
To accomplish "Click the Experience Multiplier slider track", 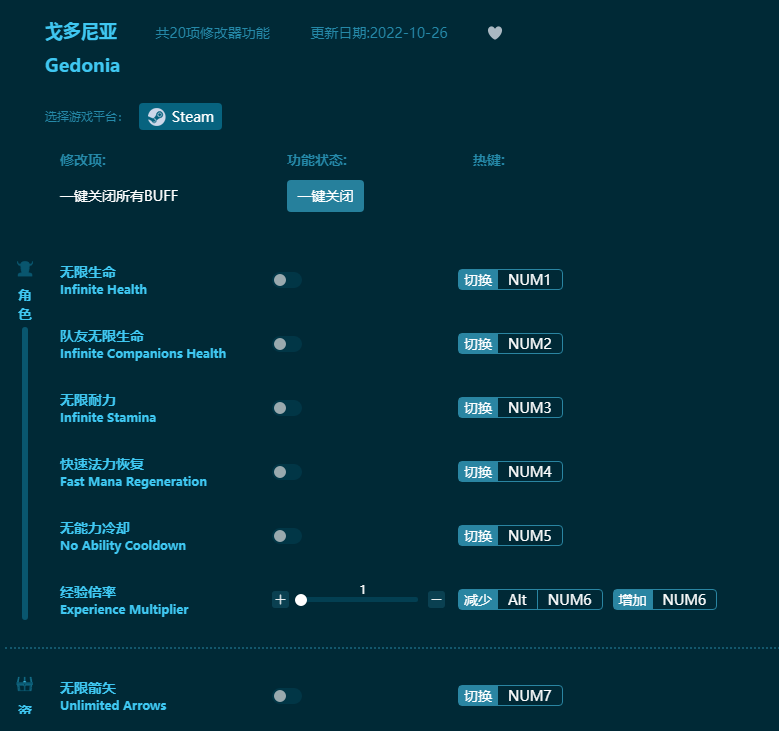I will coord(359,600).
